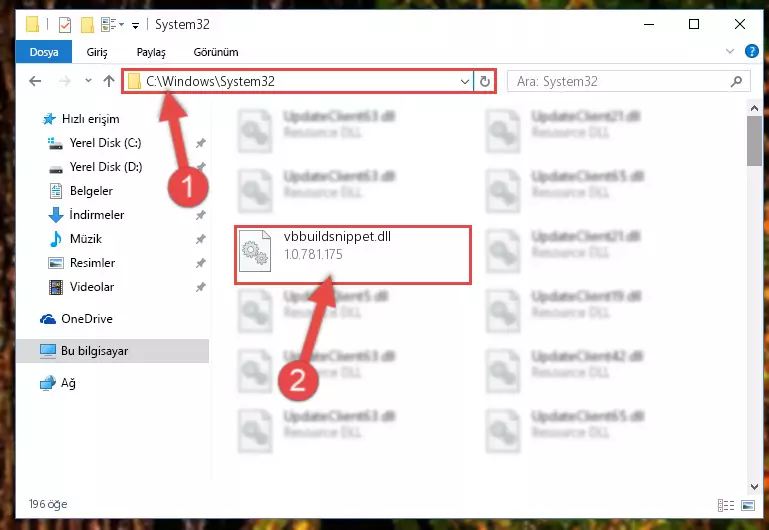Viewport: 769px width, 530px height.
Task: Maximize the System32 window
Action: tap(694, 24)
